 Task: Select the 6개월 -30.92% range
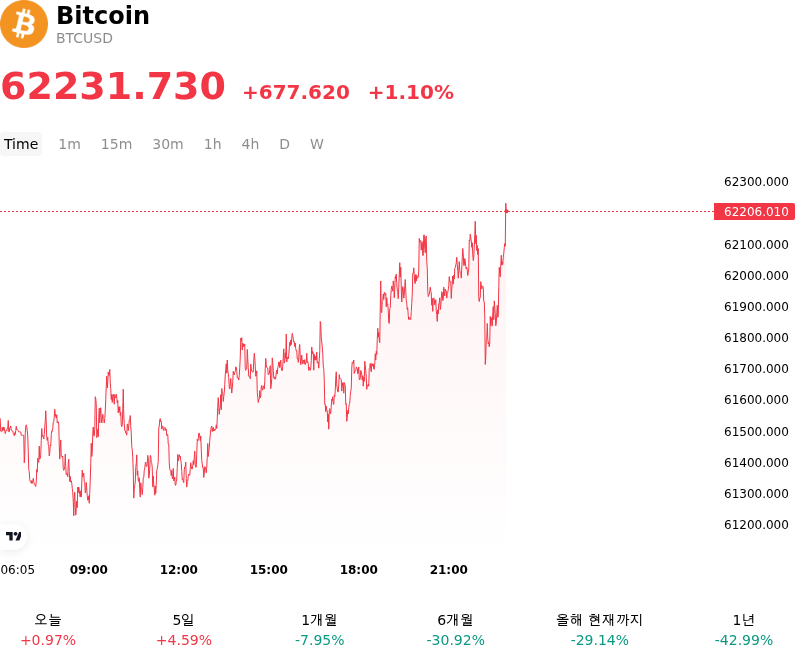[455, 630]
